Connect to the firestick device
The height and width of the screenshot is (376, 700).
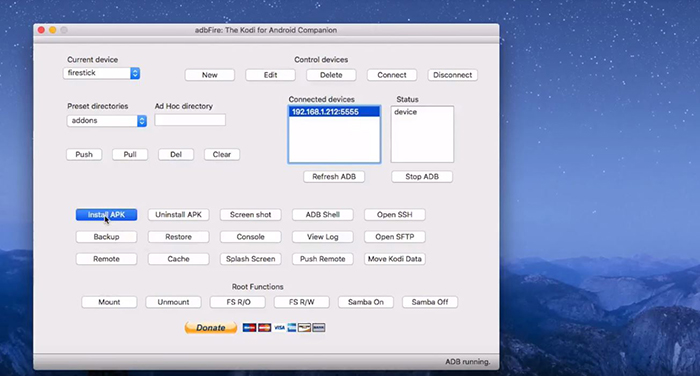point(392,75)
